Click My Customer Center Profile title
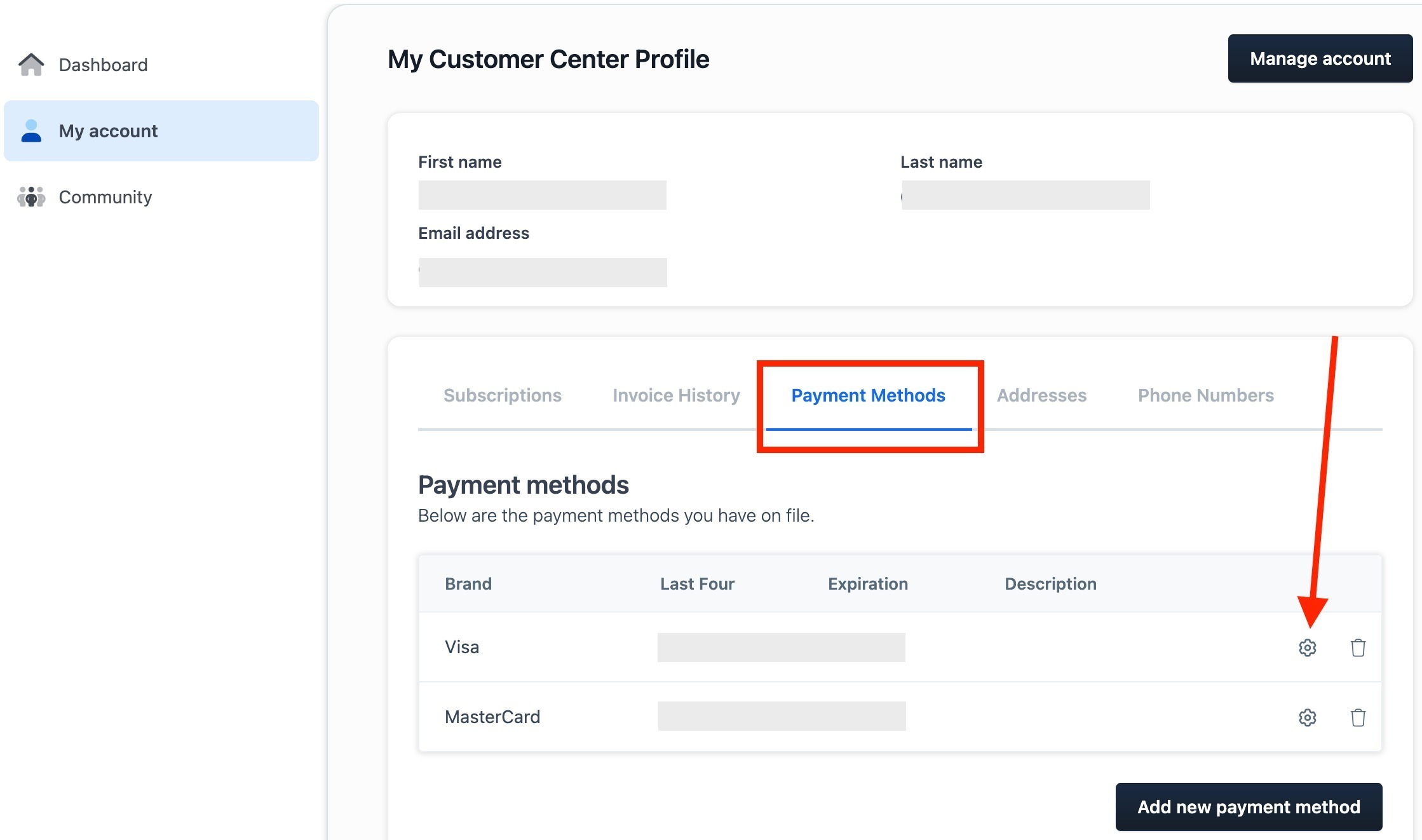The height and width of the screenshot is (840, 1422). (548, 59)
